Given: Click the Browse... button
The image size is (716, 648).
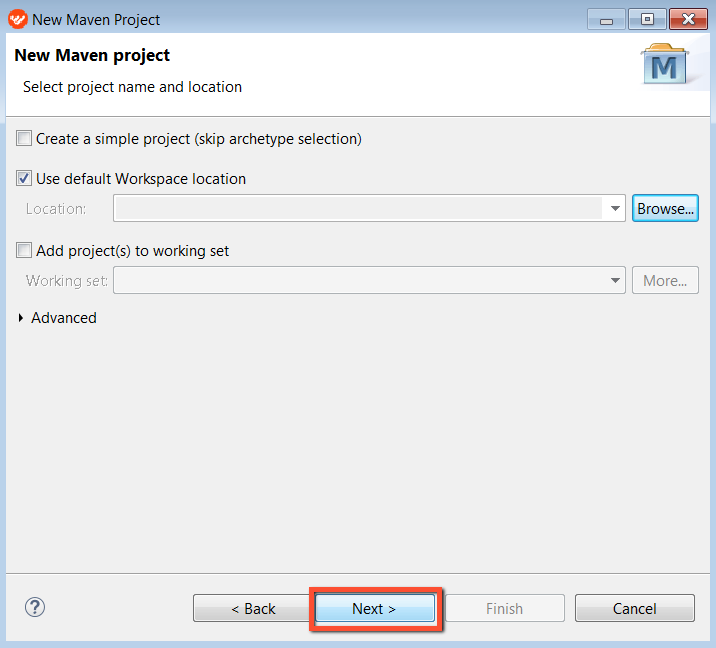Looking at the screenshot, I should pyautogui.click(x=665, y=208).
